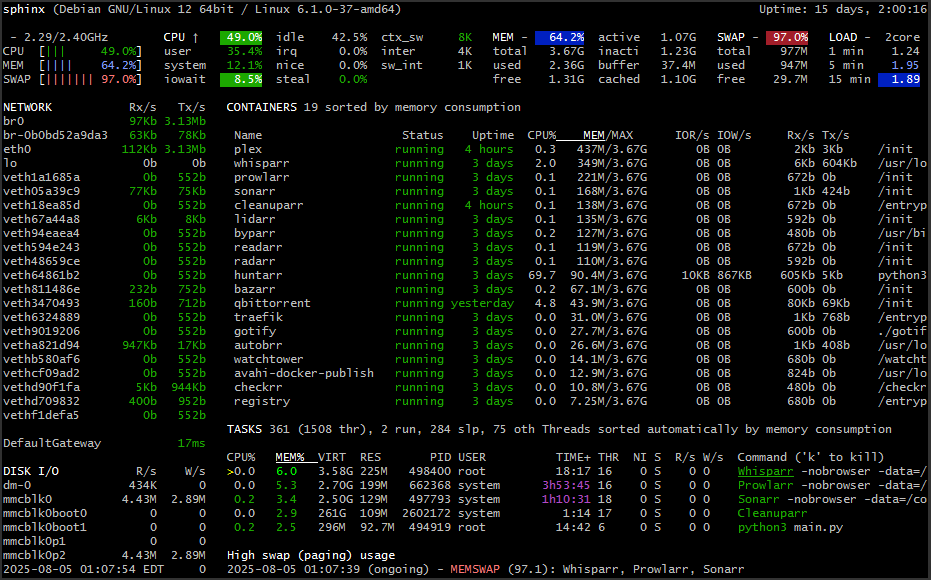Image resolution: width=931 pixels, height=580 pixels.
Task: Click the MEM usage bar gauge
Action: pos(91,65)
